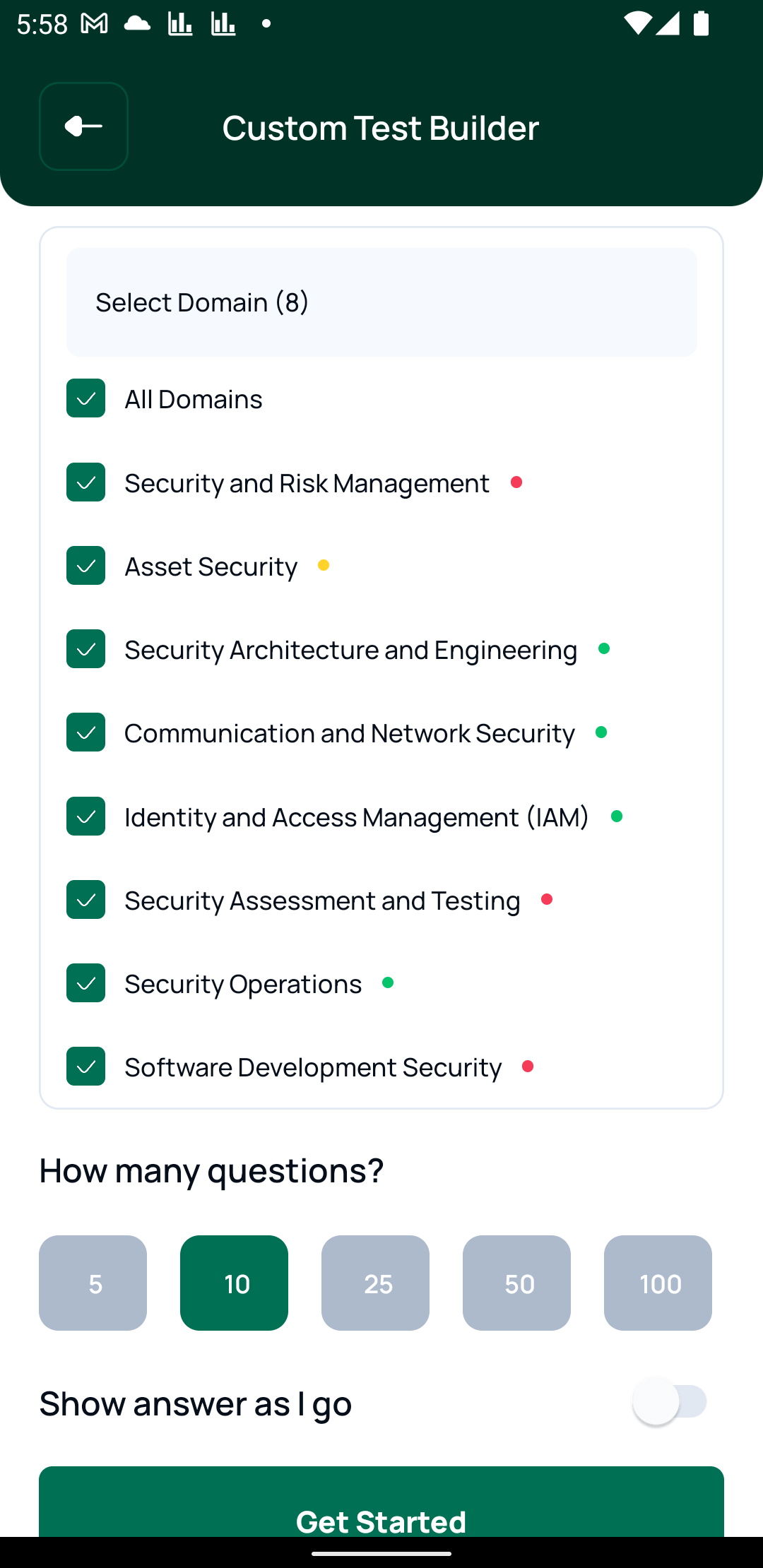Click the Gmail icon in the status bar
This screenshot has height=1568, width=763.
94,23
